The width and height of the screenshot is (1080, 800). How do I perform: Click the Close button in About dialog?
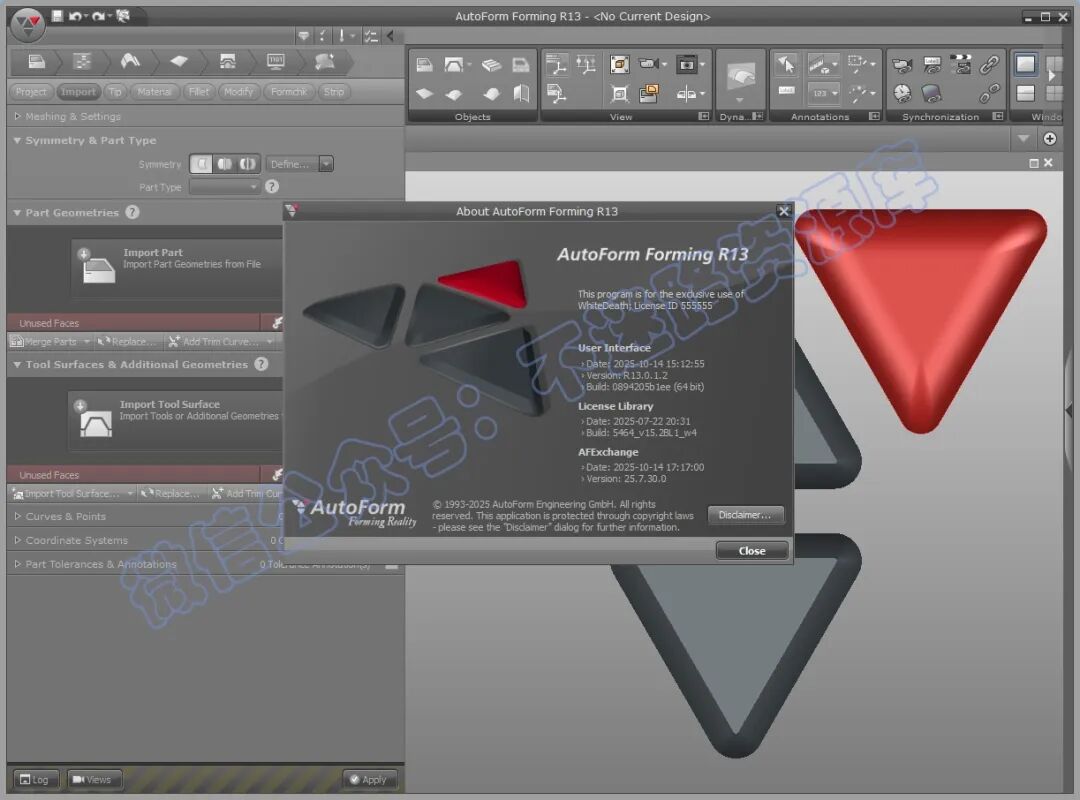pyautogui.click(x=751, y=551)
